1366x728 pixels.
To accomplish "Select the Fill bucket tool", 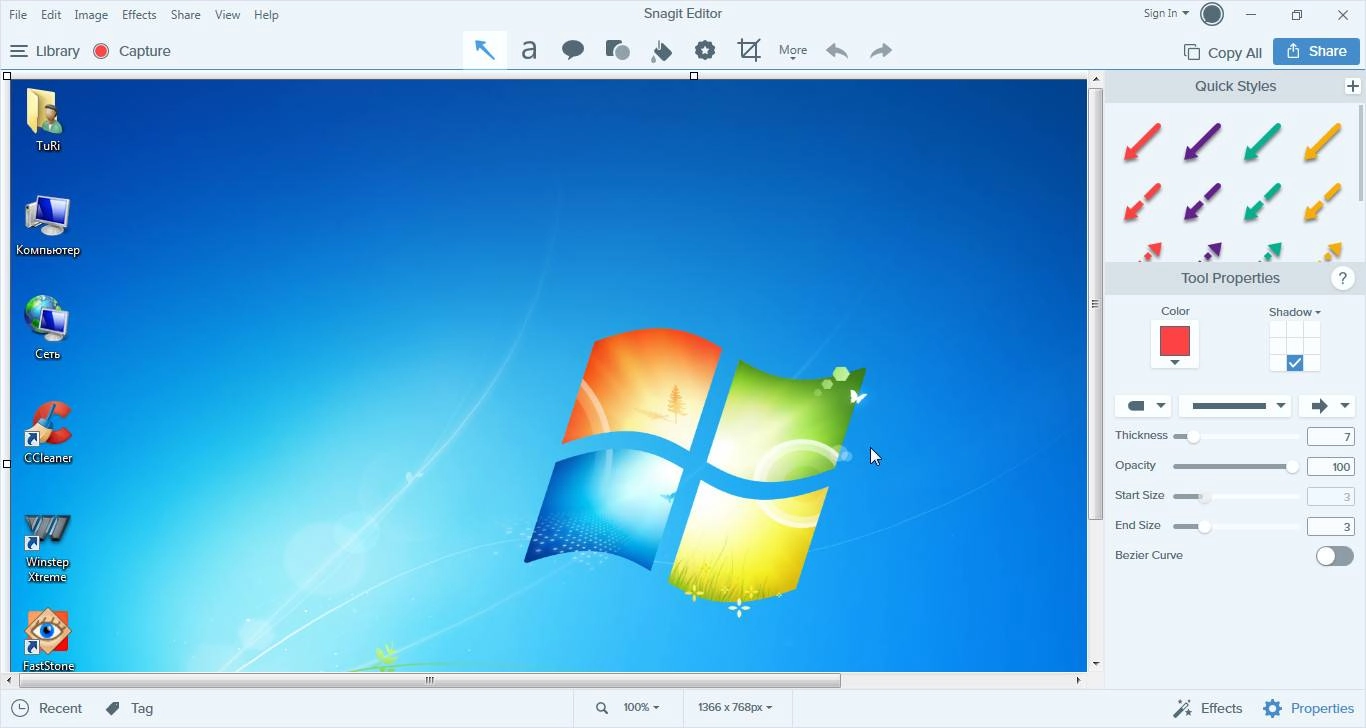I will (x=661, y=51).
